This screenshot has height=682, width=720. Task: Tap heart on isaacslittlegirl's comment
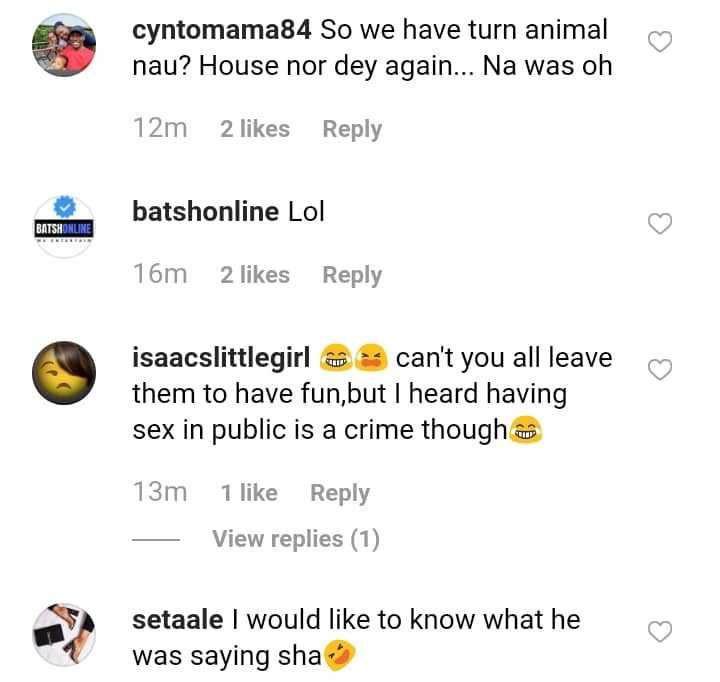tap(660, 371)
